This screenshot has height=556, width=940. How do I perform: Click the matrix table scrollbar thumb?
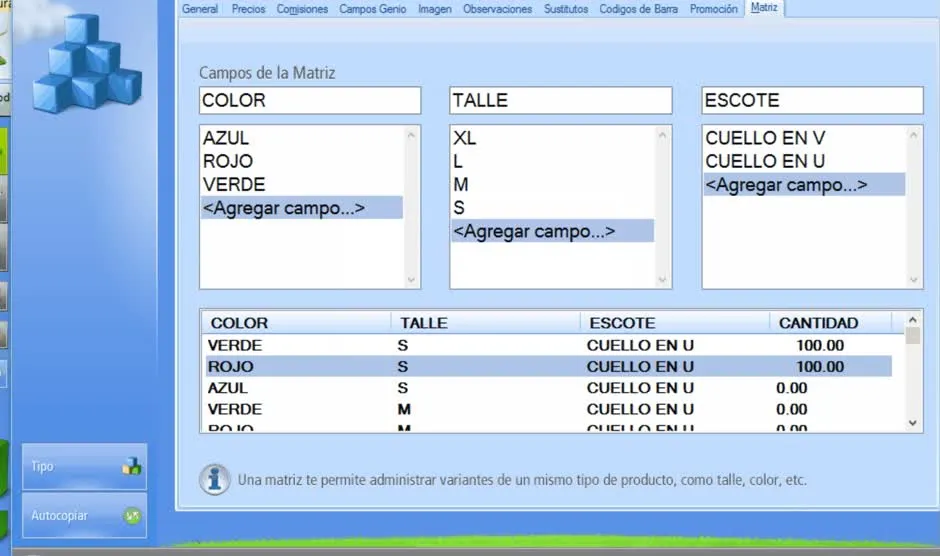pyautogui.click(x=912, y=335)
